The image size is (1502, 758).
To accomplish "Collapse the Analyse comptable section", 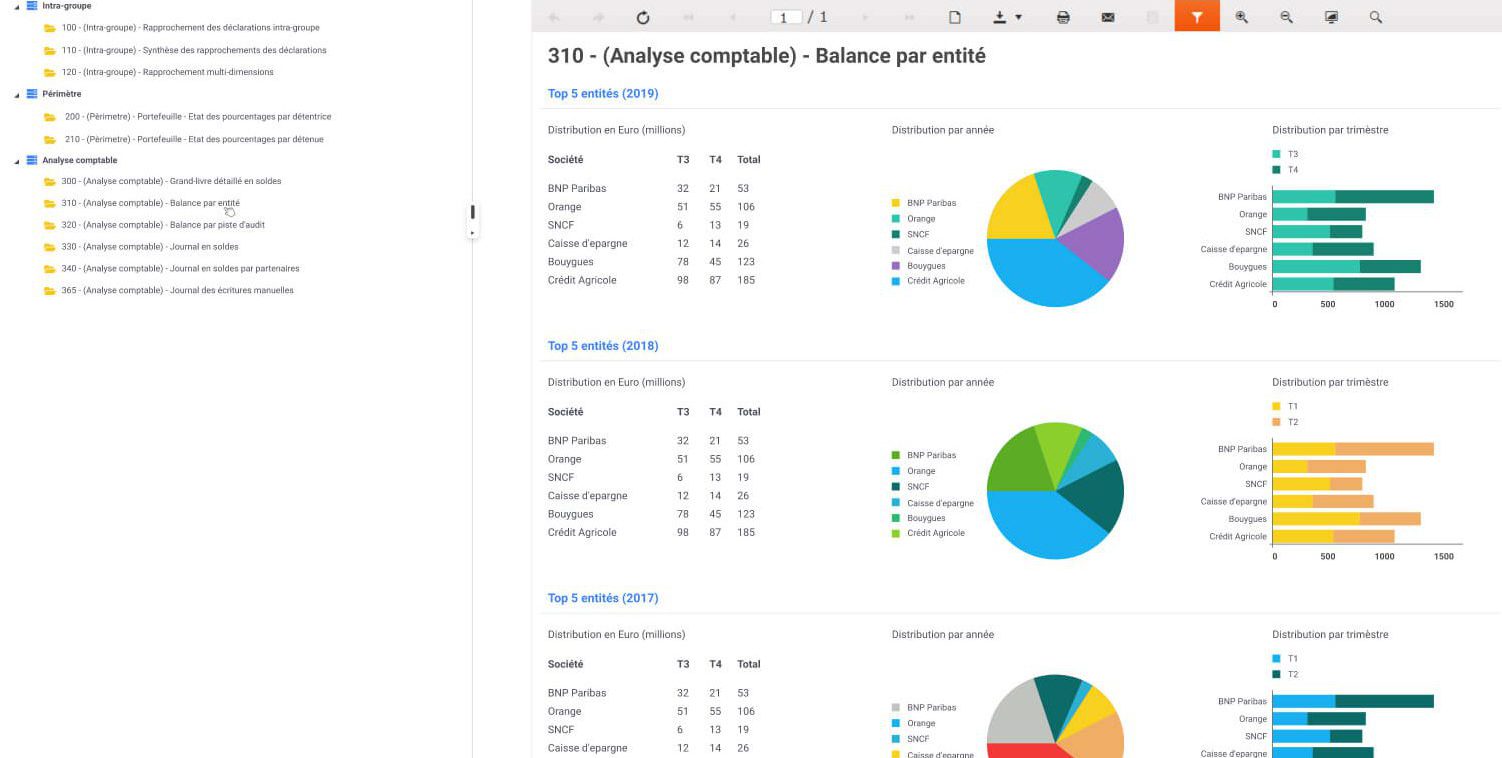I will (15, 160).
